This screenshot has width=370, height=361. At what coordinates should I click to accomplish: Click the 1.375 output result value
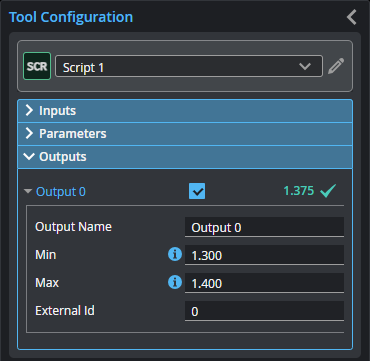tap(299, 191)
